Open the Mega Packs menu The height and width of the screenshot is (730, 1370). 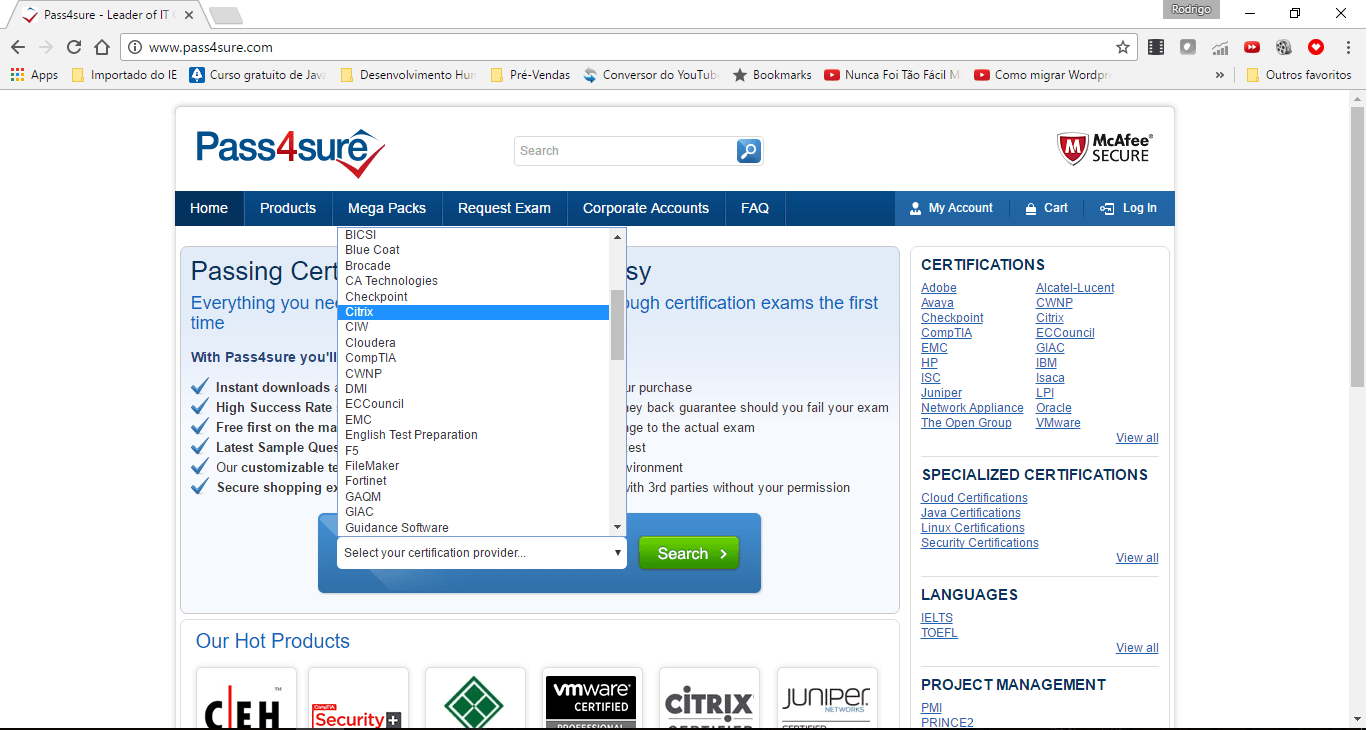coord(387,208)
